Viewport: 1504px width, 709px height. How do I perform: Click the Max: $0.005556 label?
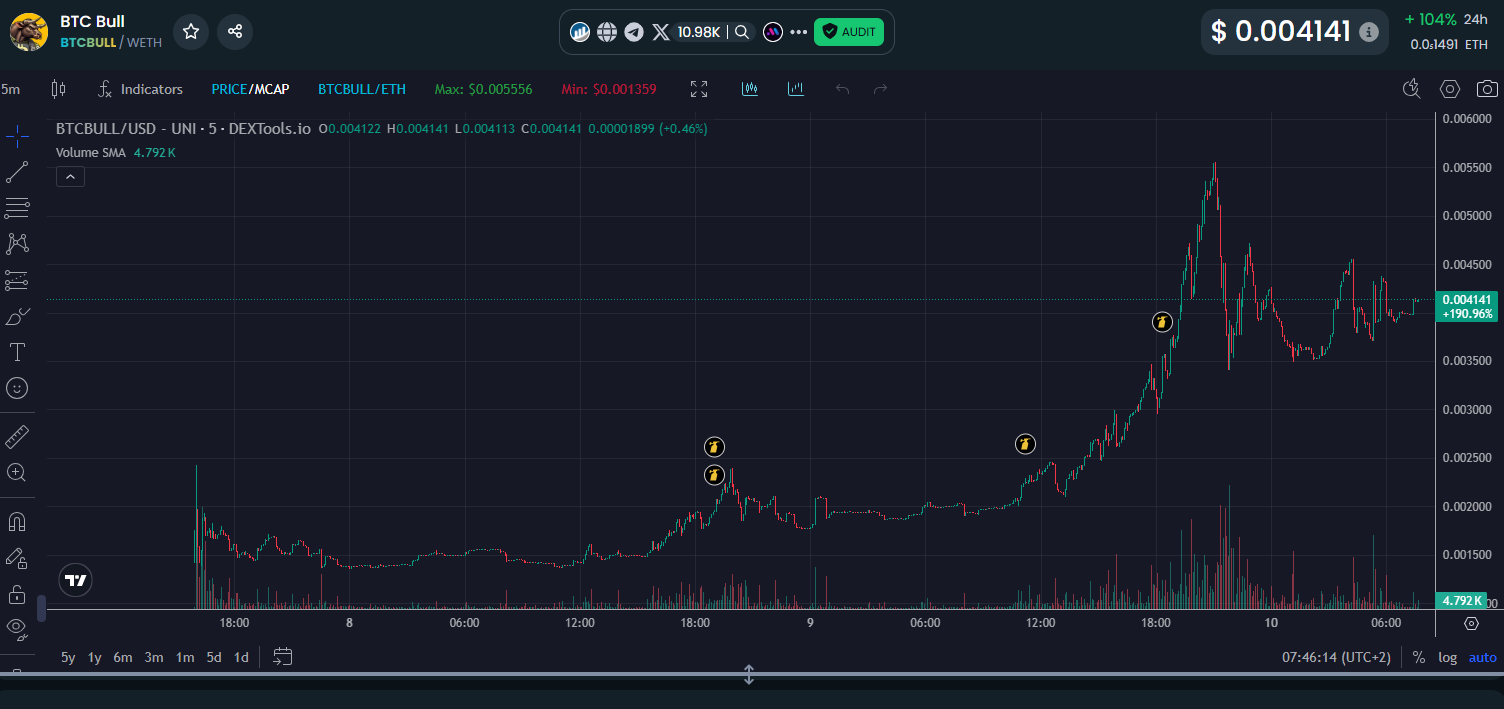click(x=483, y=89)
